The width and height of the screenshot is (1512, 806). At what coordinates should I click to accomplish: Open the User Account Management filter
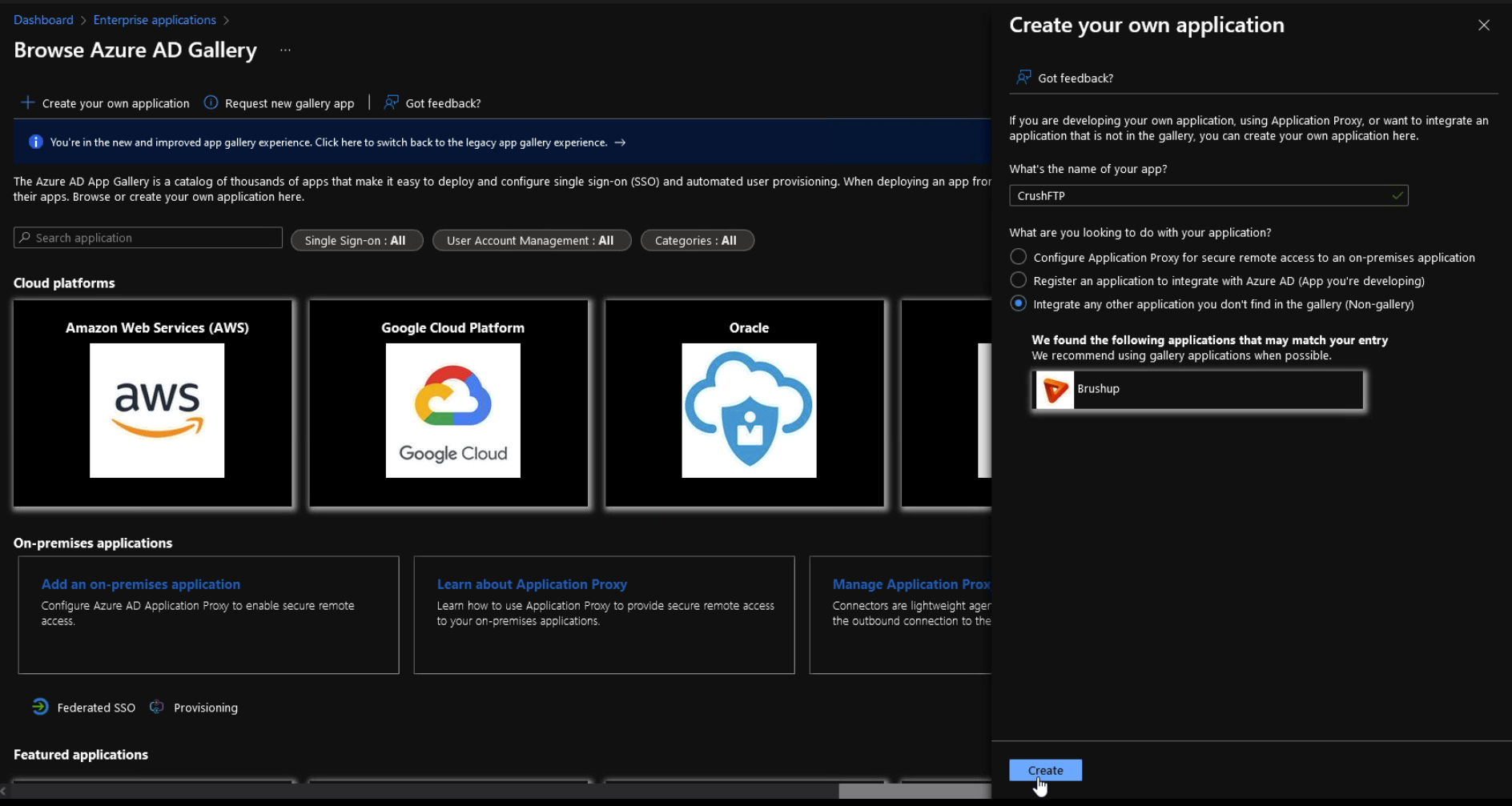point(532,240)
